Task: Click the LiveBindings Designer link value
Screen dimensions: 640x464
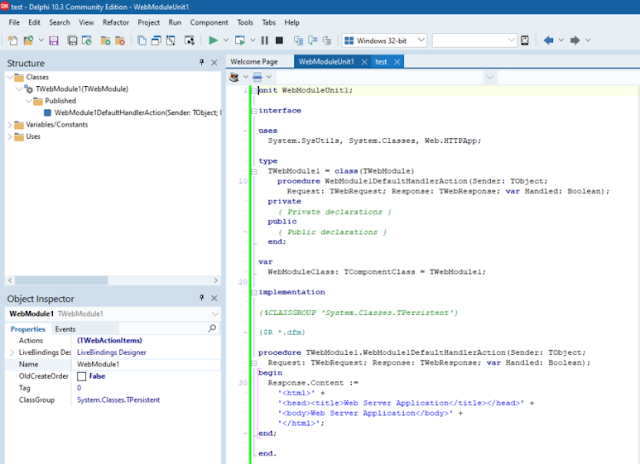Action: [x=111, y=352]
